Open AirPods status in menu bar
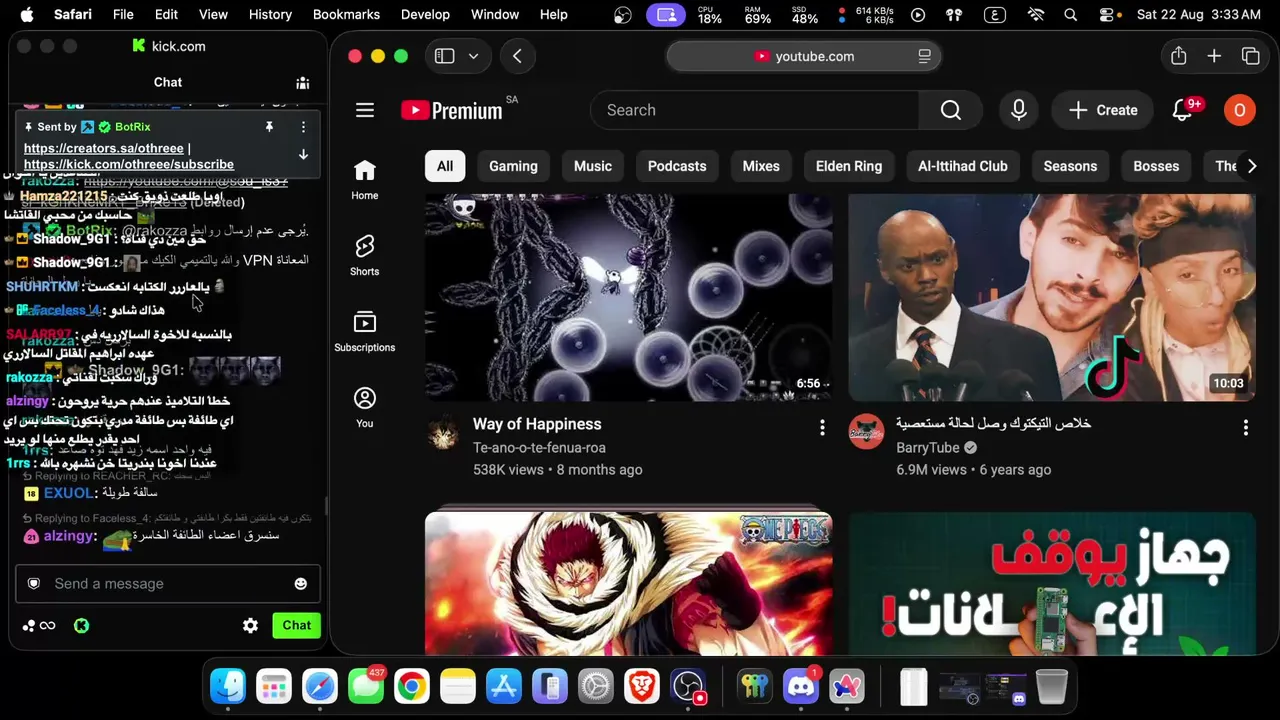The width and height of the screenshot is (1280, 720). (953, 15)
